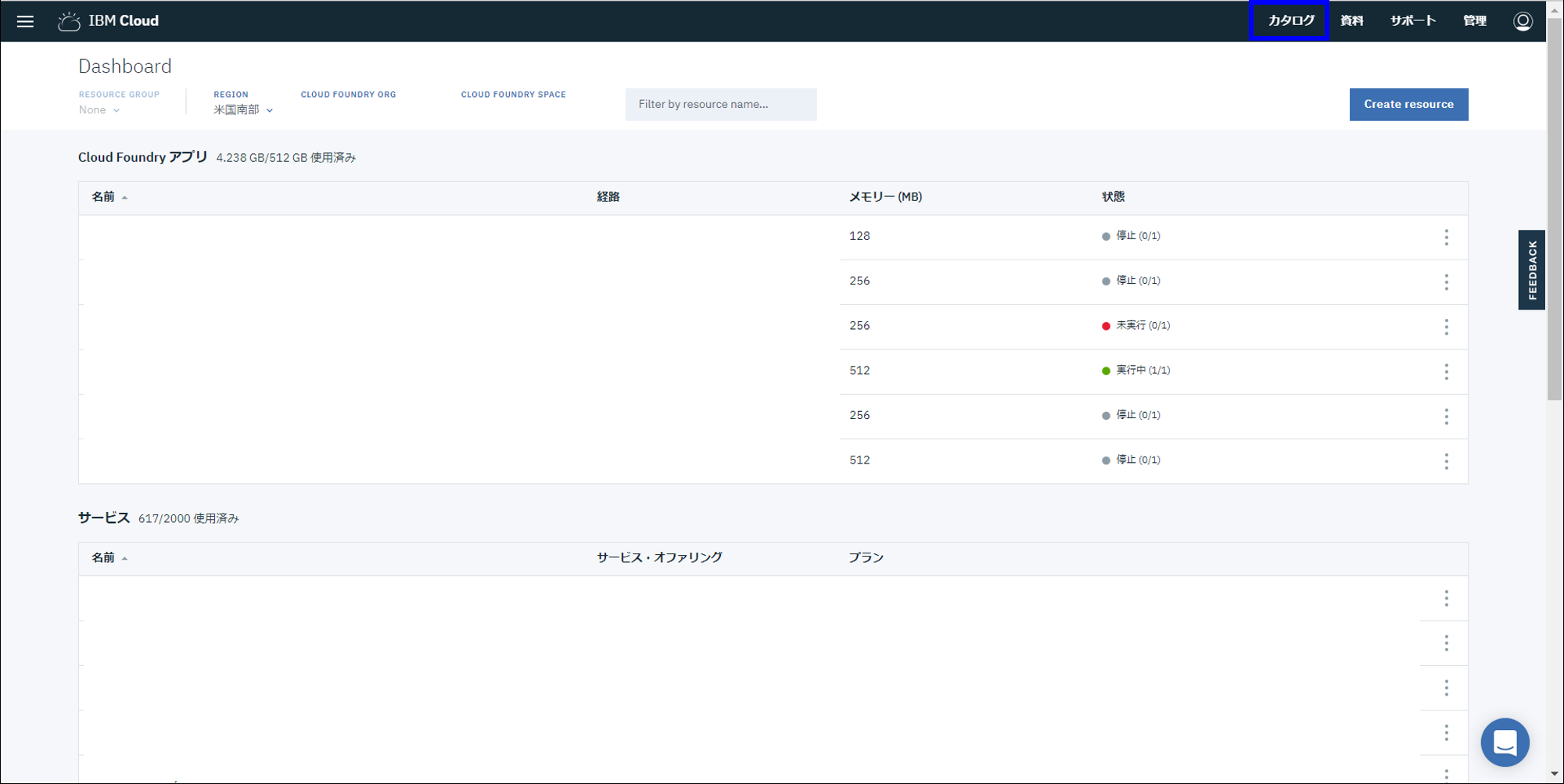Expand the Resource Group None dropdown
The width and height of the screenshot is (1564, 784).
coord(99,110)
